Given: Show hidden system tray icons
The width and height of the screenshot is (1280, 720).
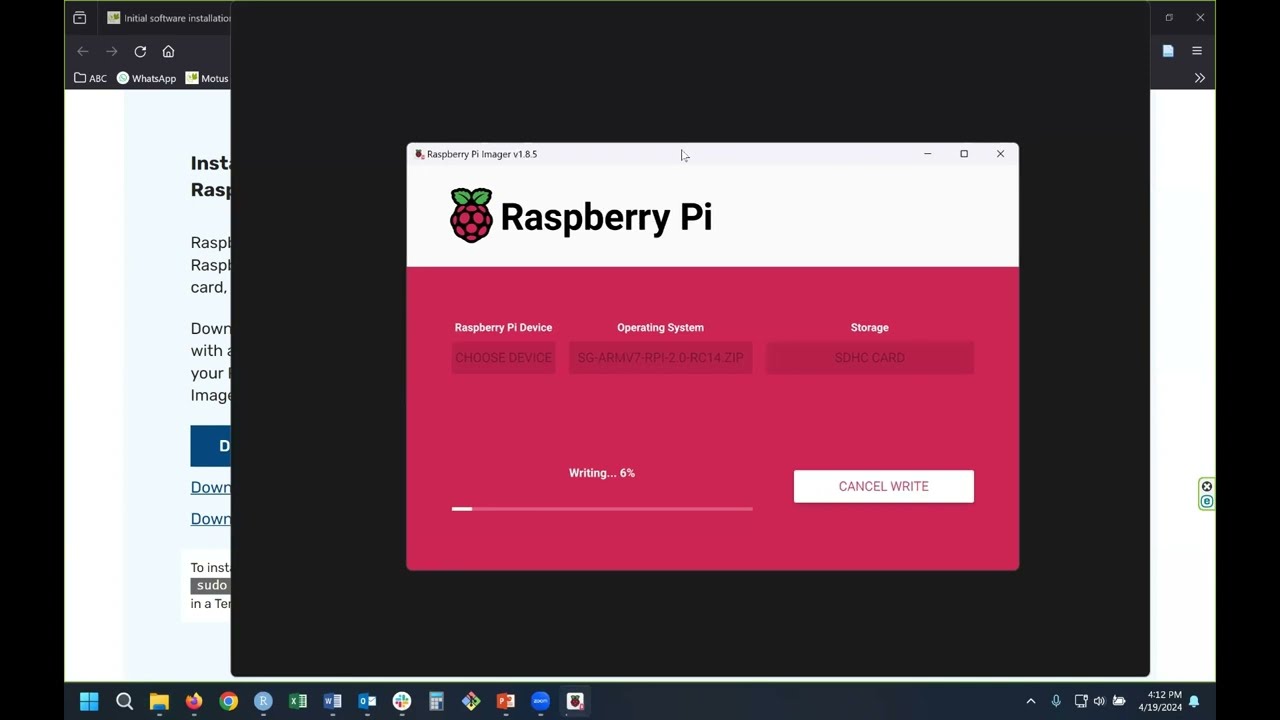Looking at the screenshot, I should point(1031,701).
